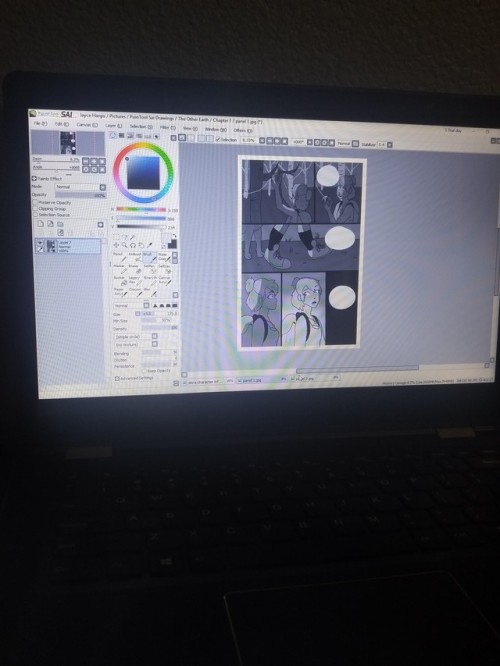Screen dimensions: 500x666
Task: Toggle Keep Opacity checkbox
Action: click(x=144, y=371)
